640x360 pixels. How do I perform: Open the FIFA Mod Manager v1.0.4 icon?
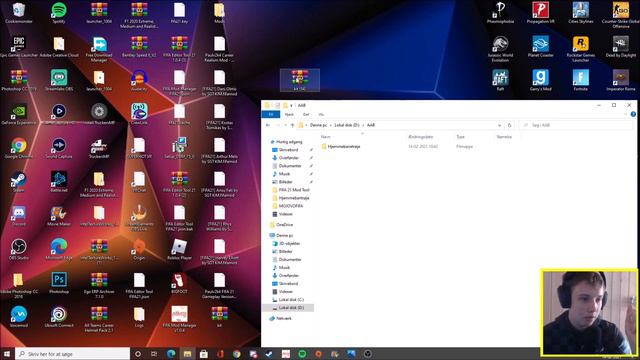179,320
